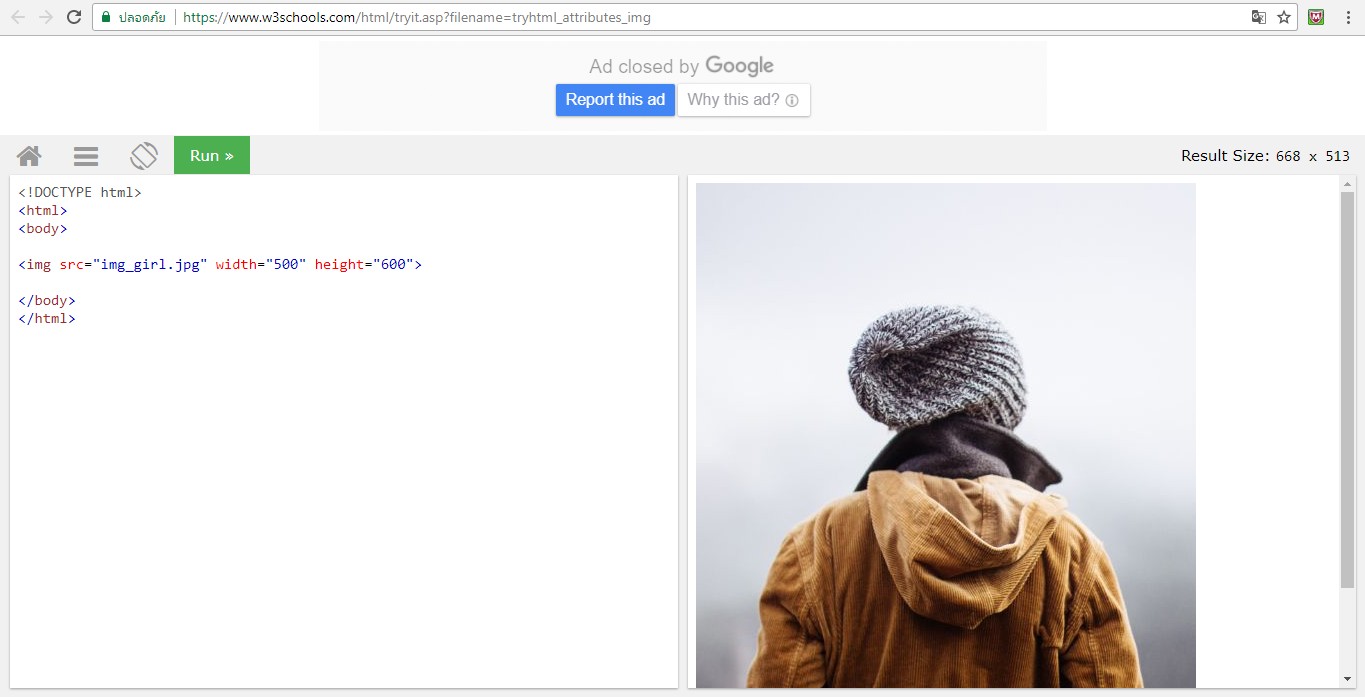
Task: Click the rendered girl image in result pane
Action: point(946,435)
